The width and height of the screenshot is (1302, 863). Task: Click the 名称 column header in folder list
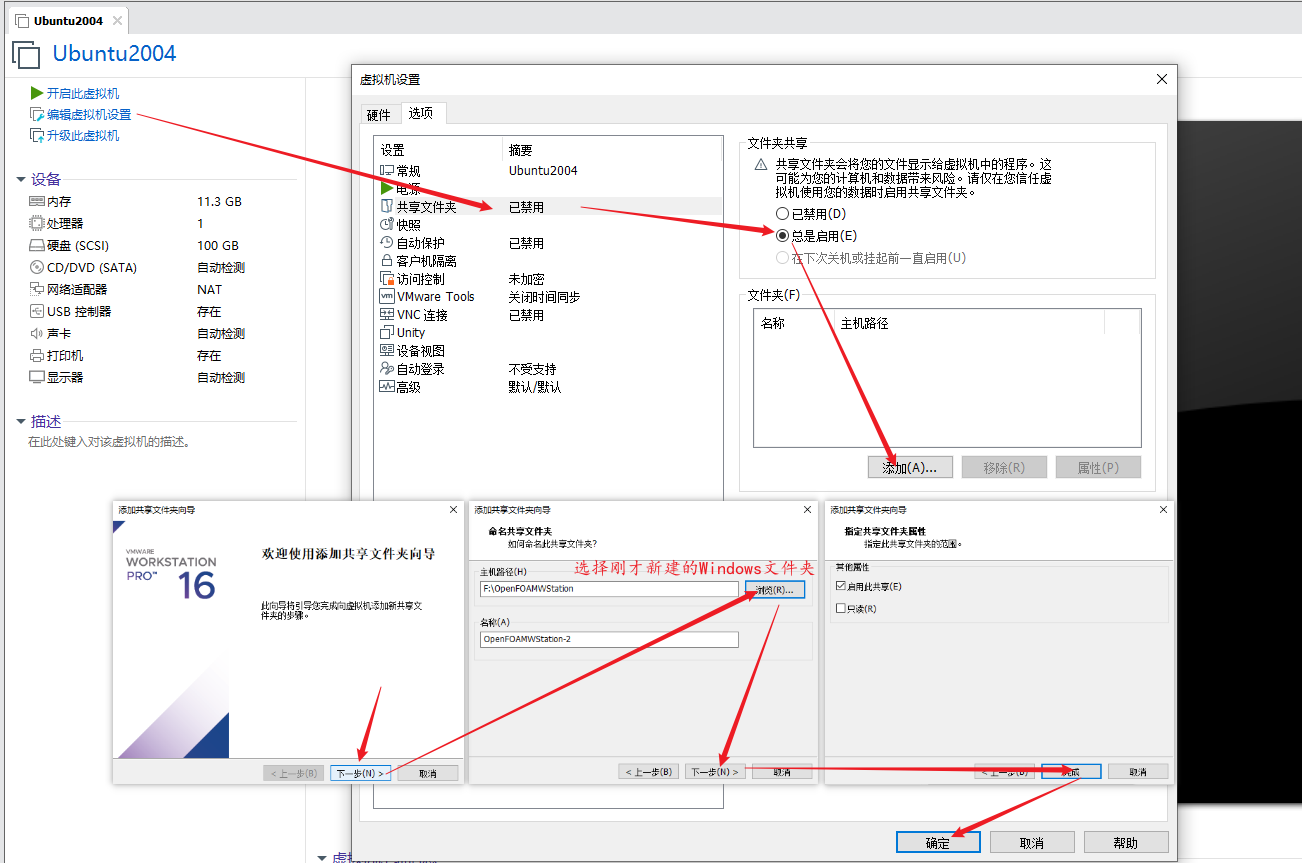(794, 323)
